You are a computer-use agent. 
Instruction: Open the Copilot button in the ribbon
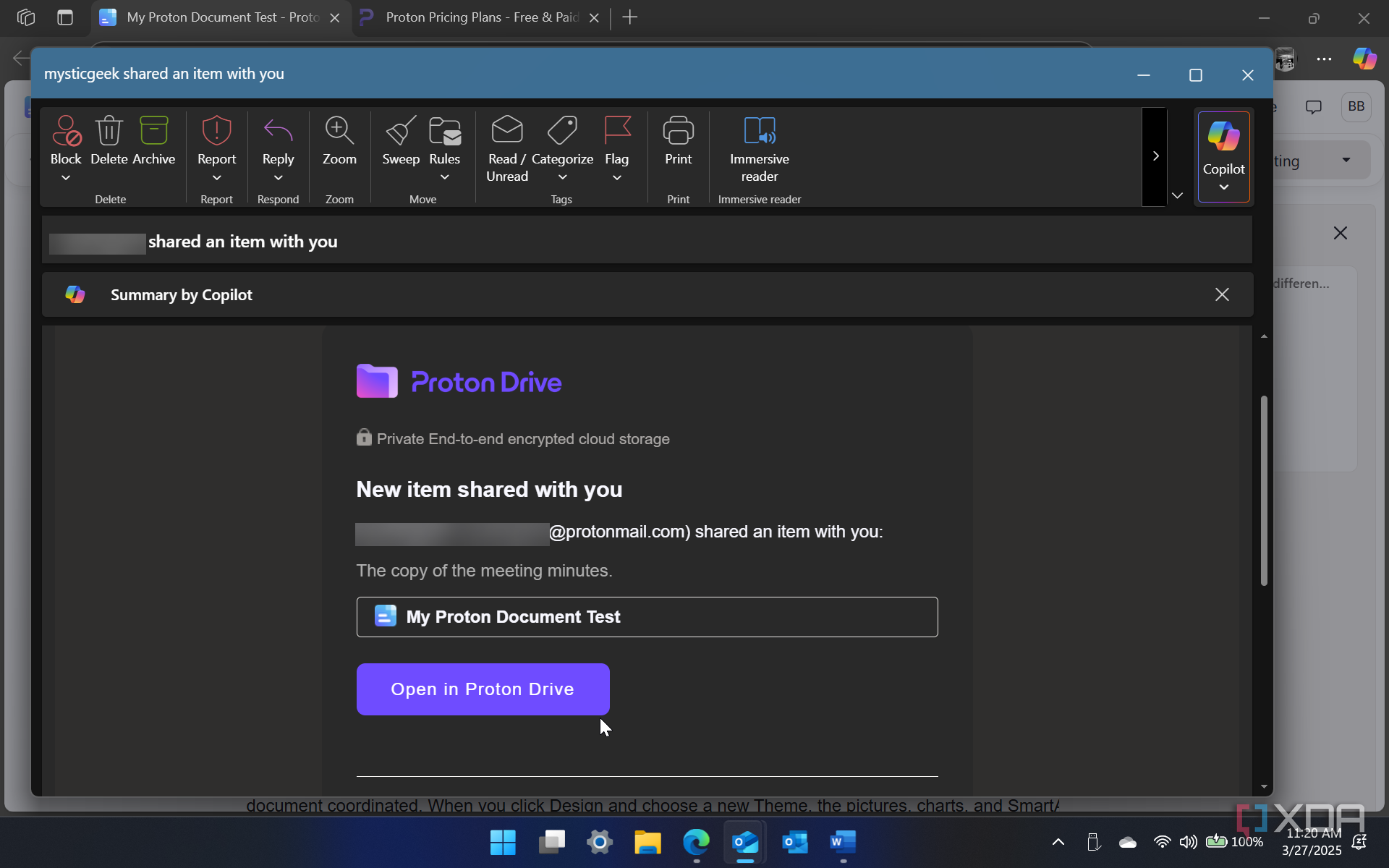pos(1223,157)
